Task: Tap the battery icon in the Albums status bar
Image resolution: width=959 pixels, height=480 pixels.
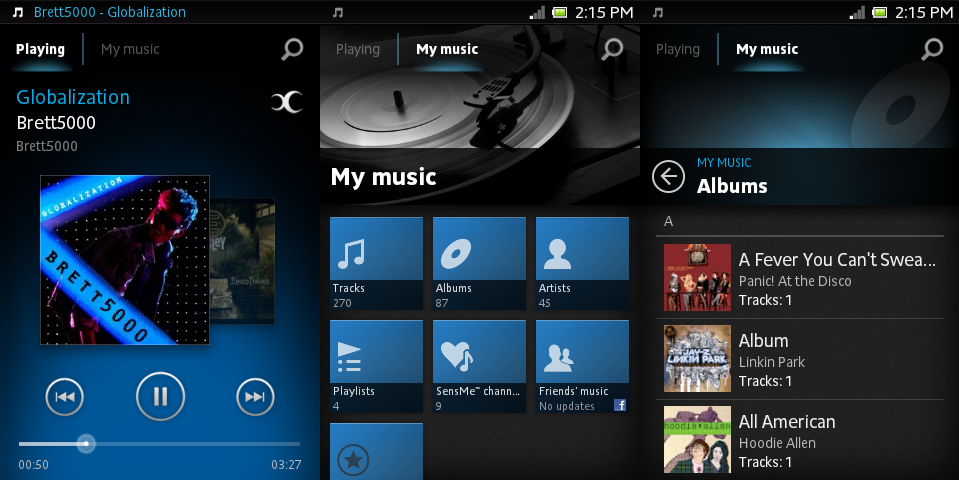Action: click(x=879, y=12)
